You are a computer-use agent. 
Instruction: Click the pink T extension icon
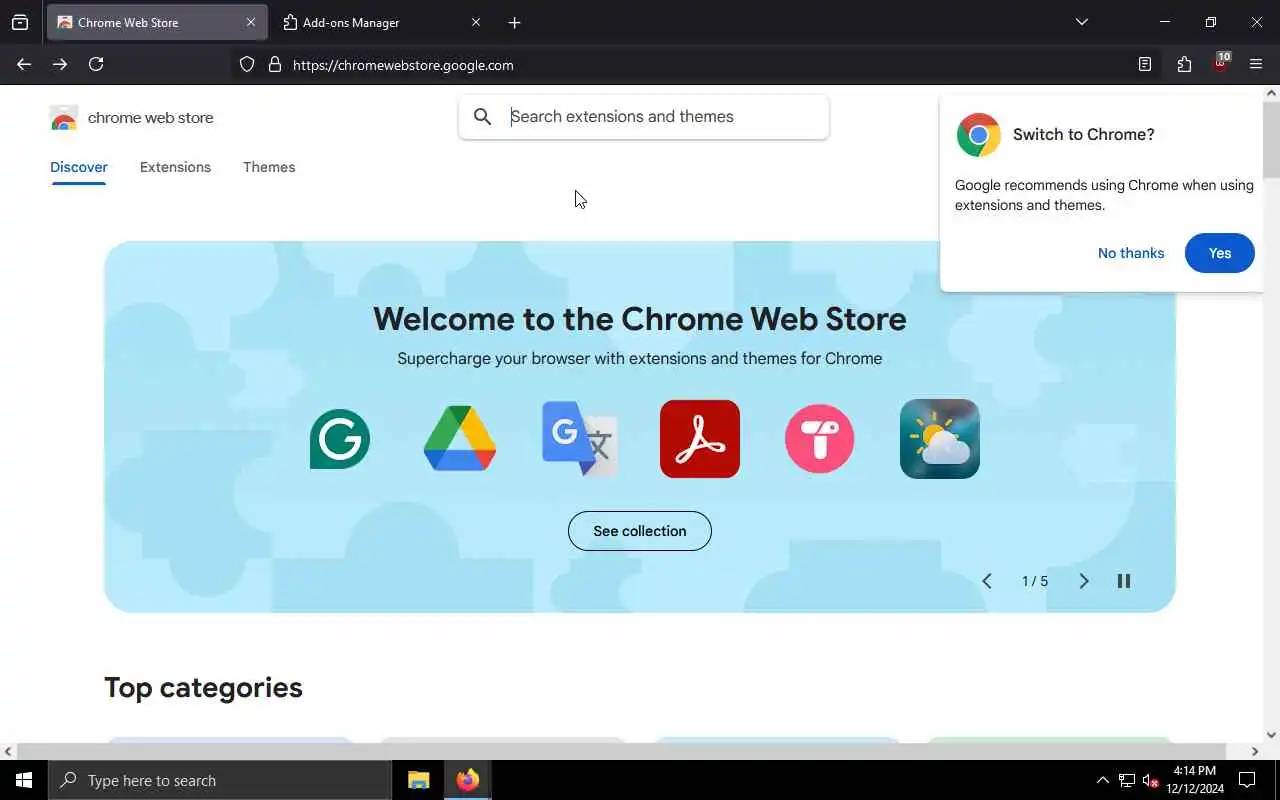click(x=820, y=439)
